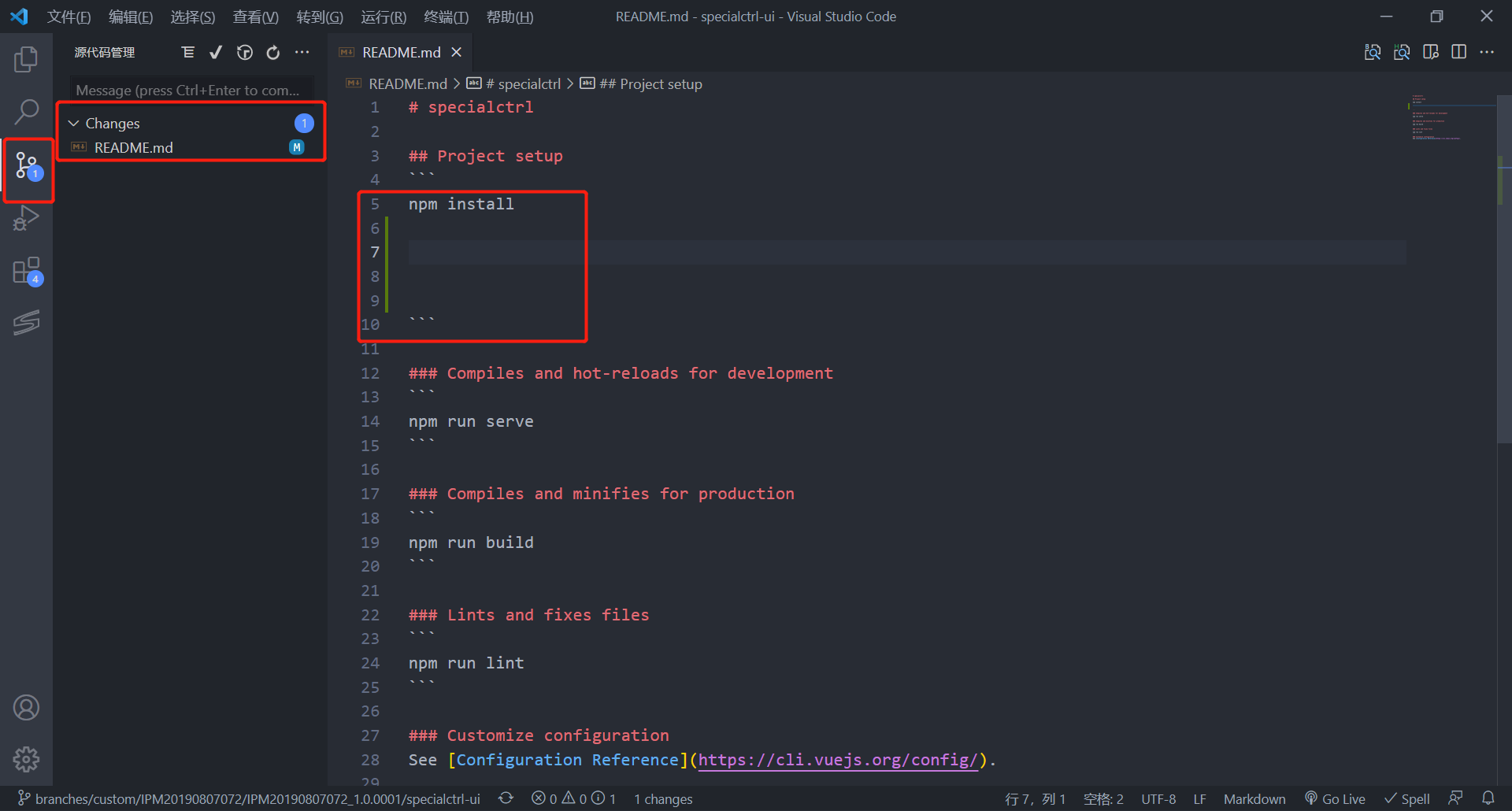Image resolution: width=1512 pixels, height=811 pixels.
Task: Open the 终端(T) menu
Action: pyautogui.click(x=447, y=17)
